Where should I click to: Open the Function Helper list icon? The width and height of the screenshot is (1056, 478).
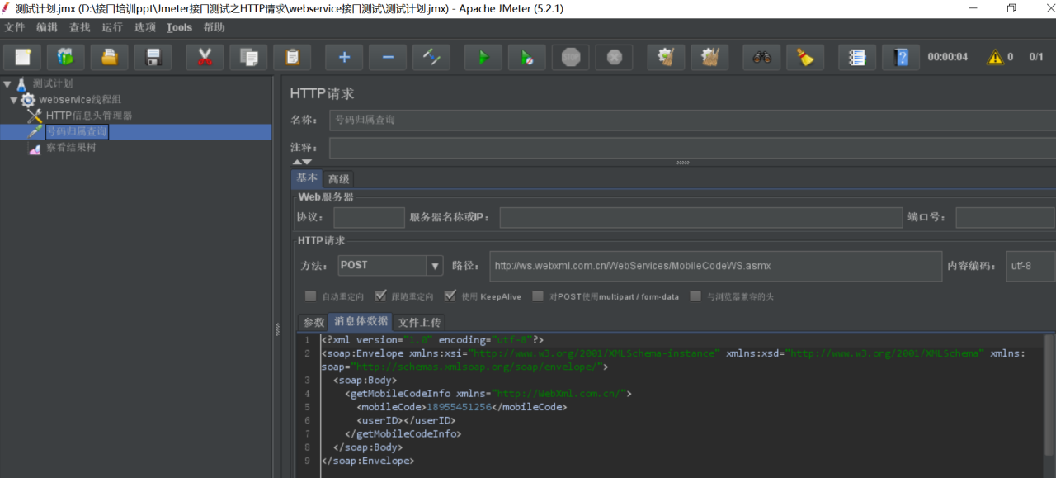point(857,57)
